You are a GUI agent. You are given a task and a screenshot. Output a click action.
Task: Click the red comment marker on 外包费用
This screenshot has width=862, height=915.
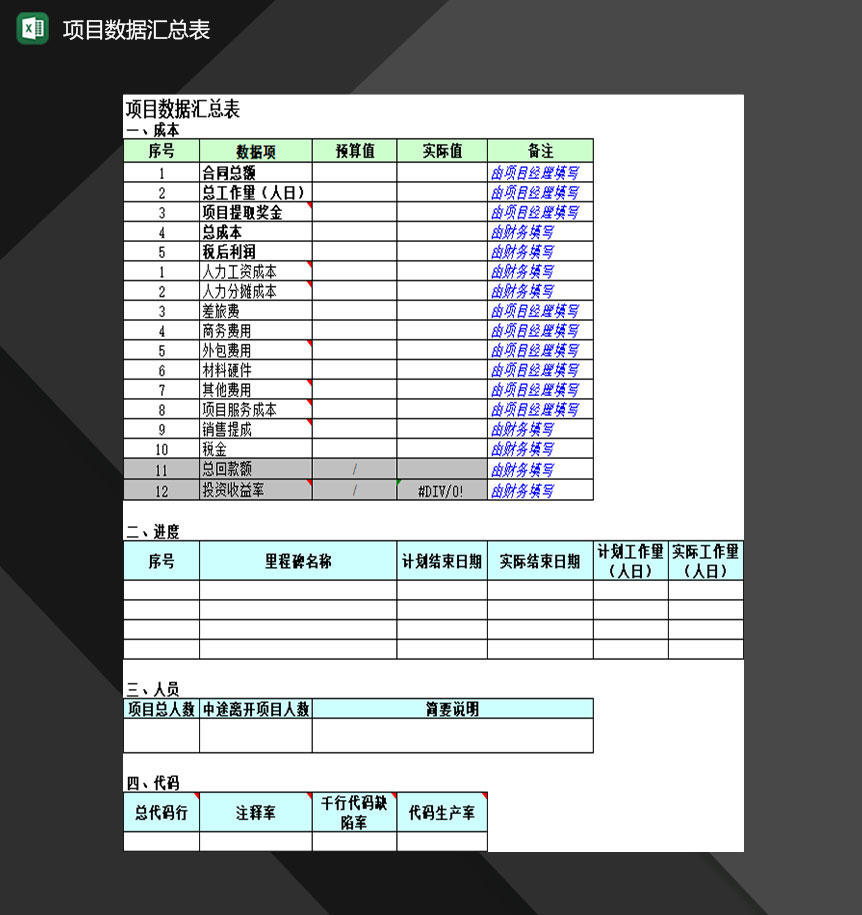click(x=309, y=344)
